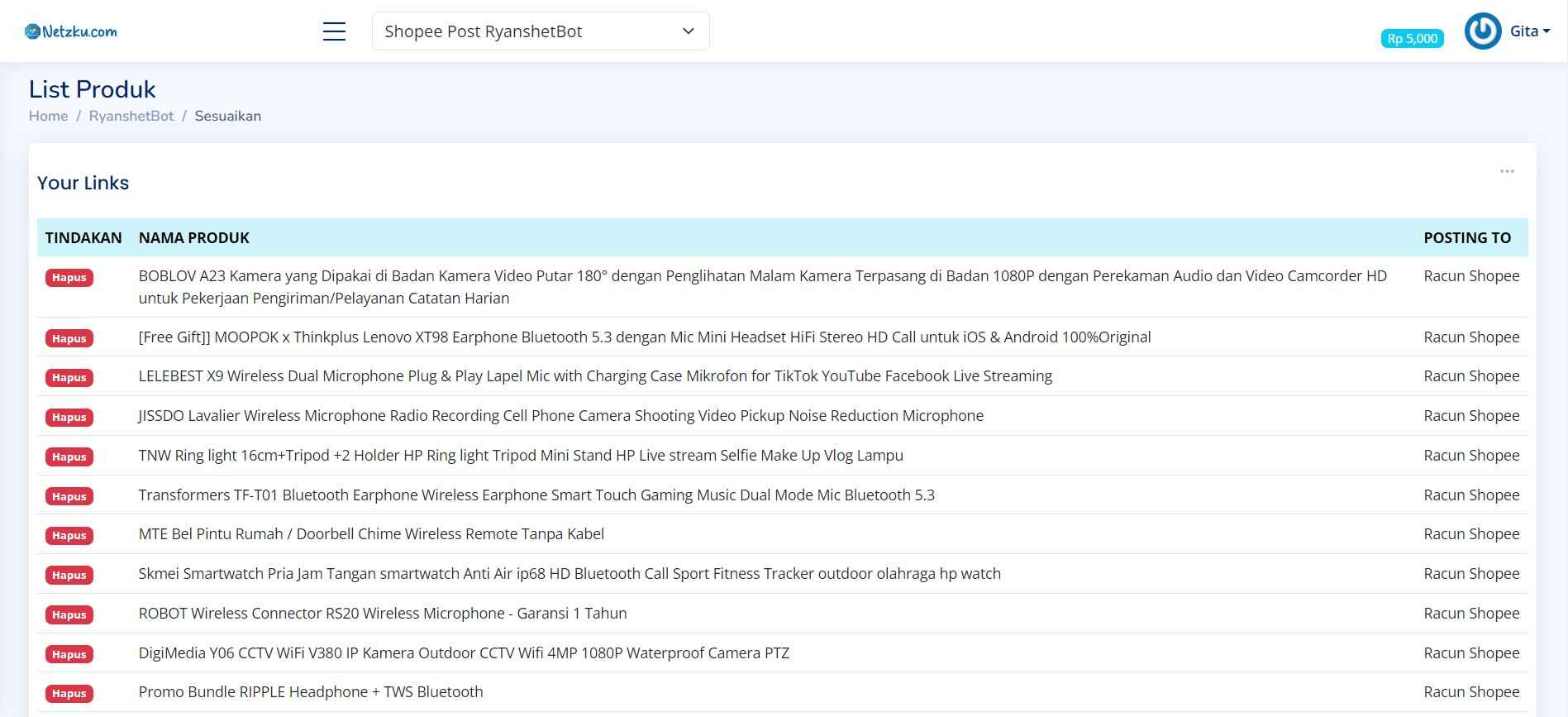Screen dimensions: 1568x717
Task: Click the Sesuaikan breadcrumb text
Action: coord(228,116)
